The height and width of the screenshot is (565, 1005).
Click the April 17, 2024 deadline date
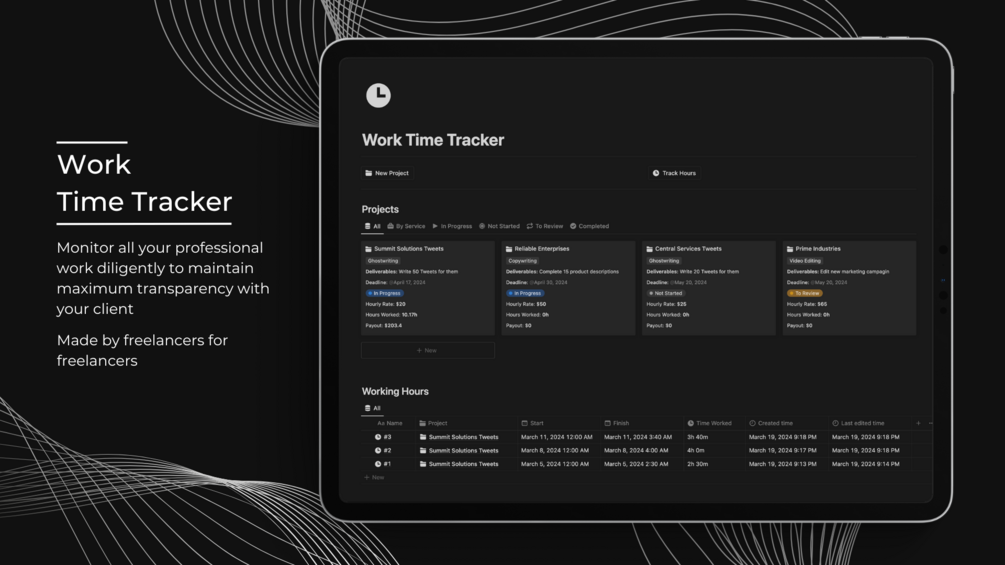coord(408,282)
